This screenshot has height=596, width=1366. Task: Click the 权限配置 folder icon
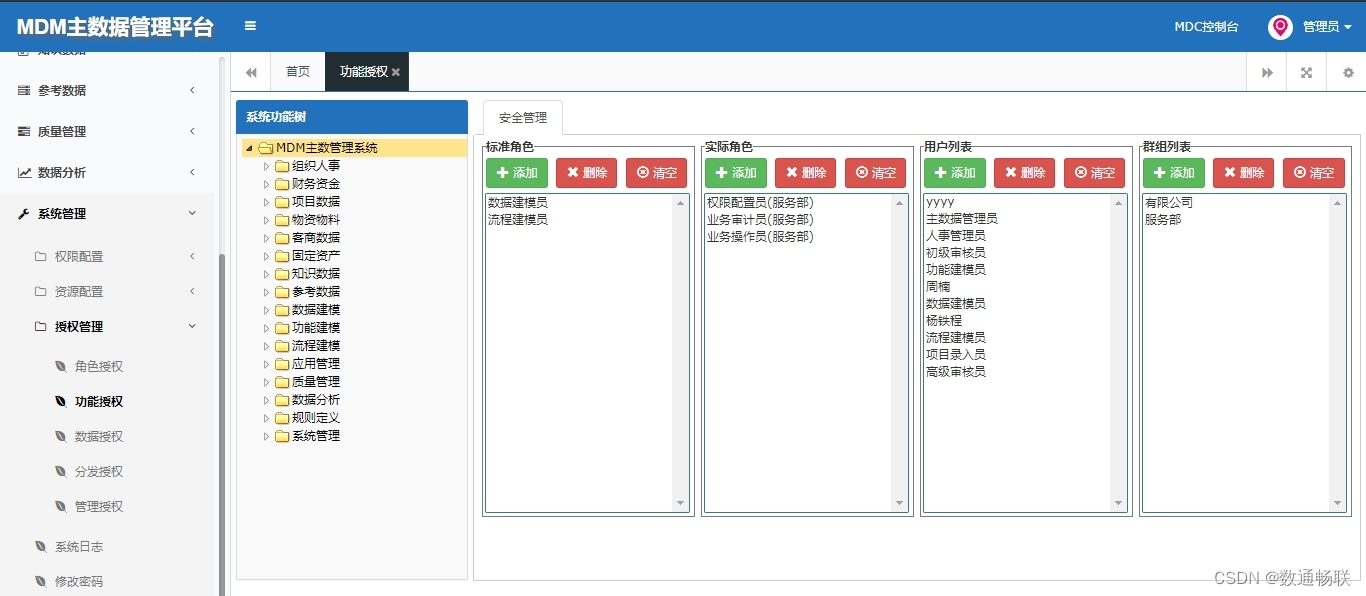(x=41, y=256)
